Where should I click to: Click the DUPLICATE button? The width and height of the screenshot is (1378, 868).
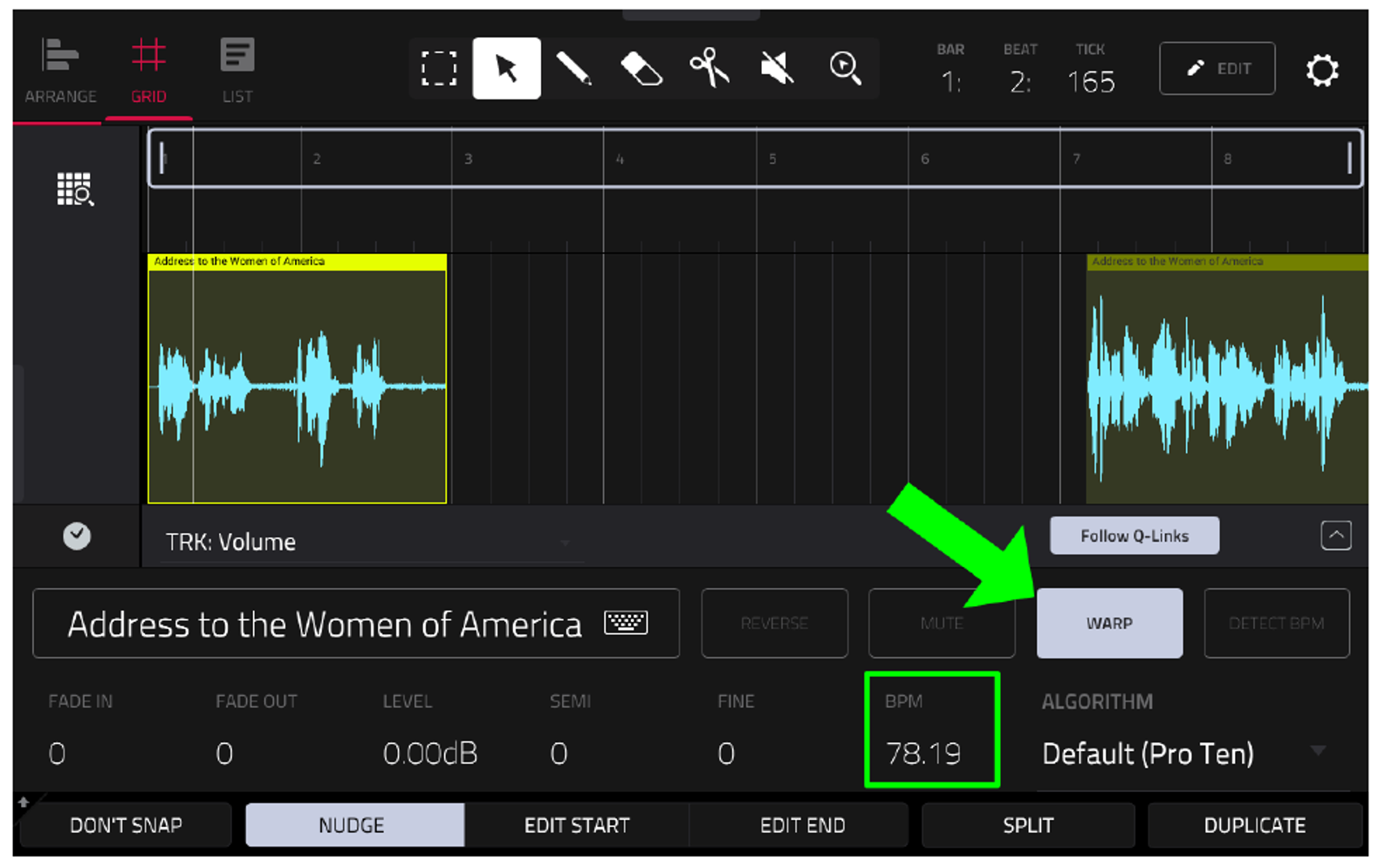click(1255, 825)
